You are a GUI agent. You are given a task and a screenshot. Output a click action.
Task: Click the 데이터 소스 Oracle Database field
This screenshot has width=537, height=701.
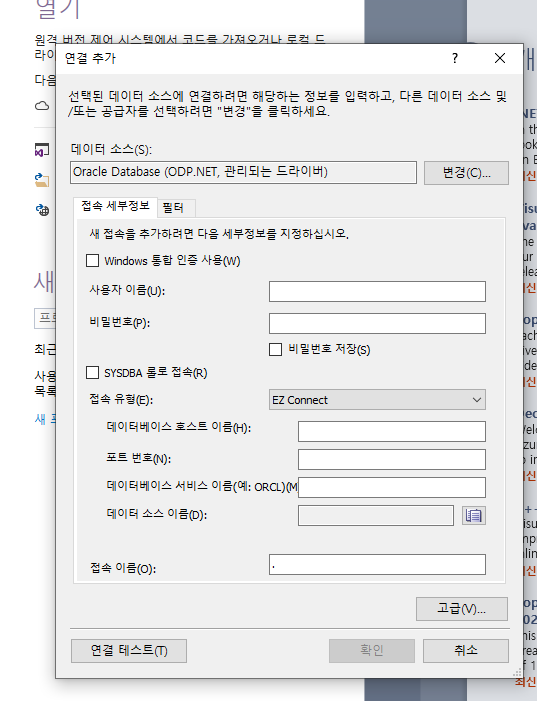[243, 173]
